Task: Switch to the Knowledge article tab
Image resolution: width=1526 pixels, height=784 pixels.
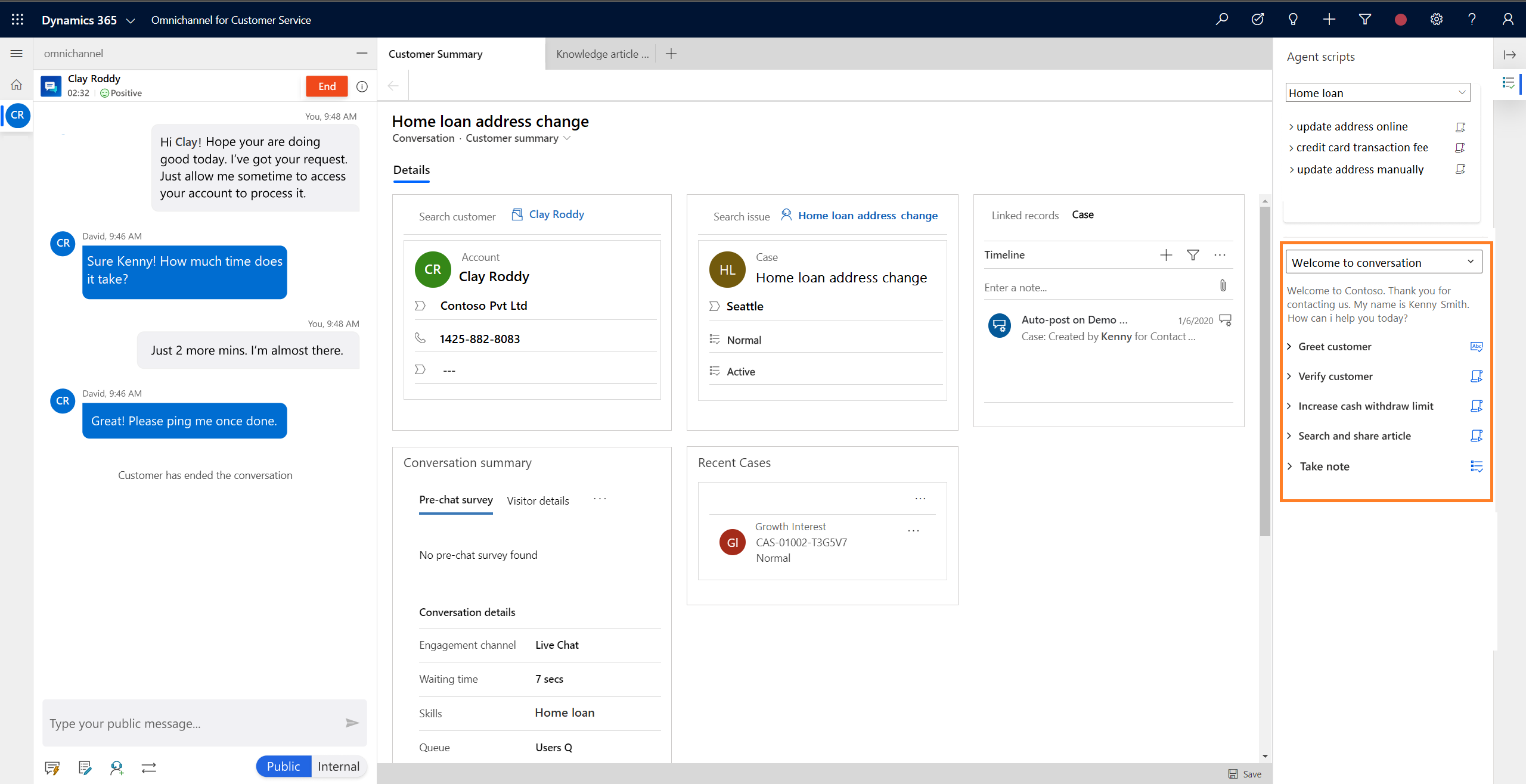Action: [x=601, y=54]
